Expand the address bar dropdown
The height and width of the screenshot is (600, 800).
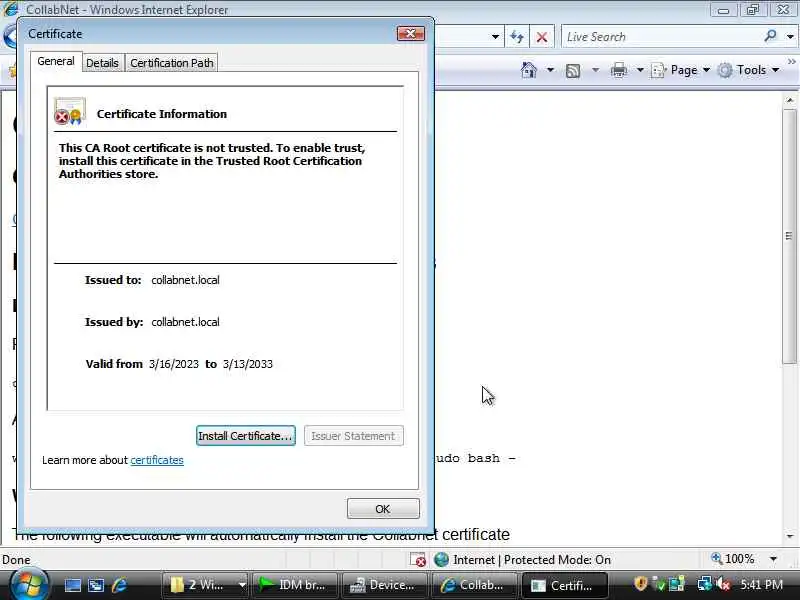495,37
